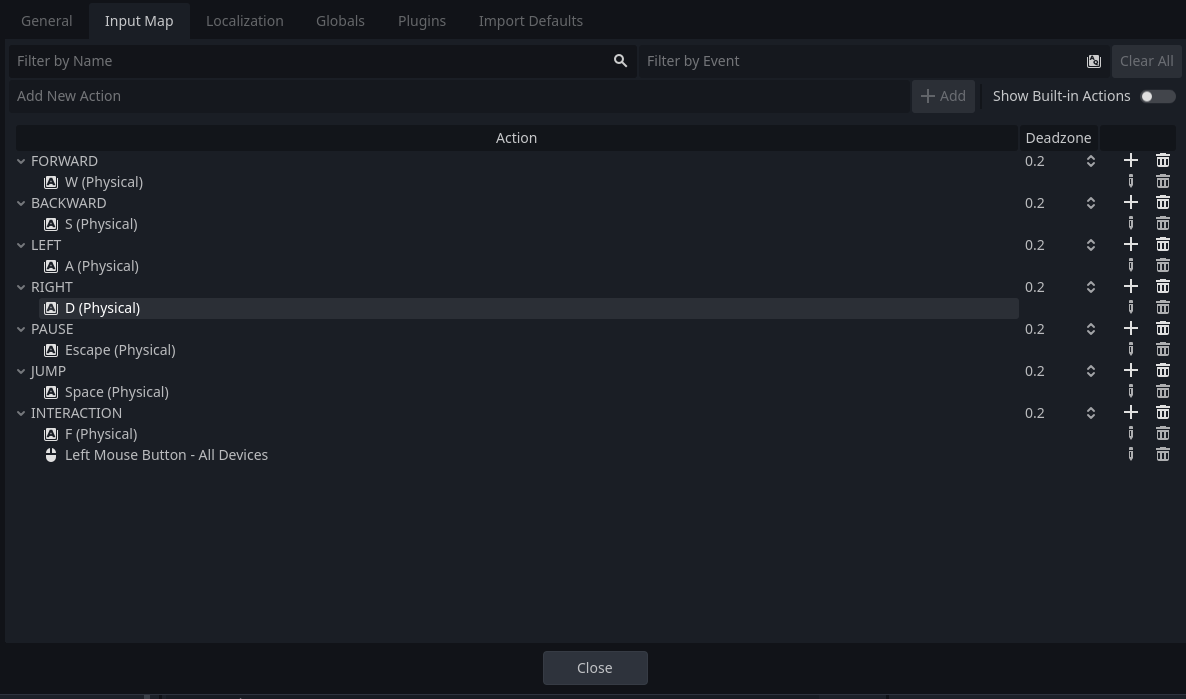Edit the W (Physical) key event

(1130, 182)
